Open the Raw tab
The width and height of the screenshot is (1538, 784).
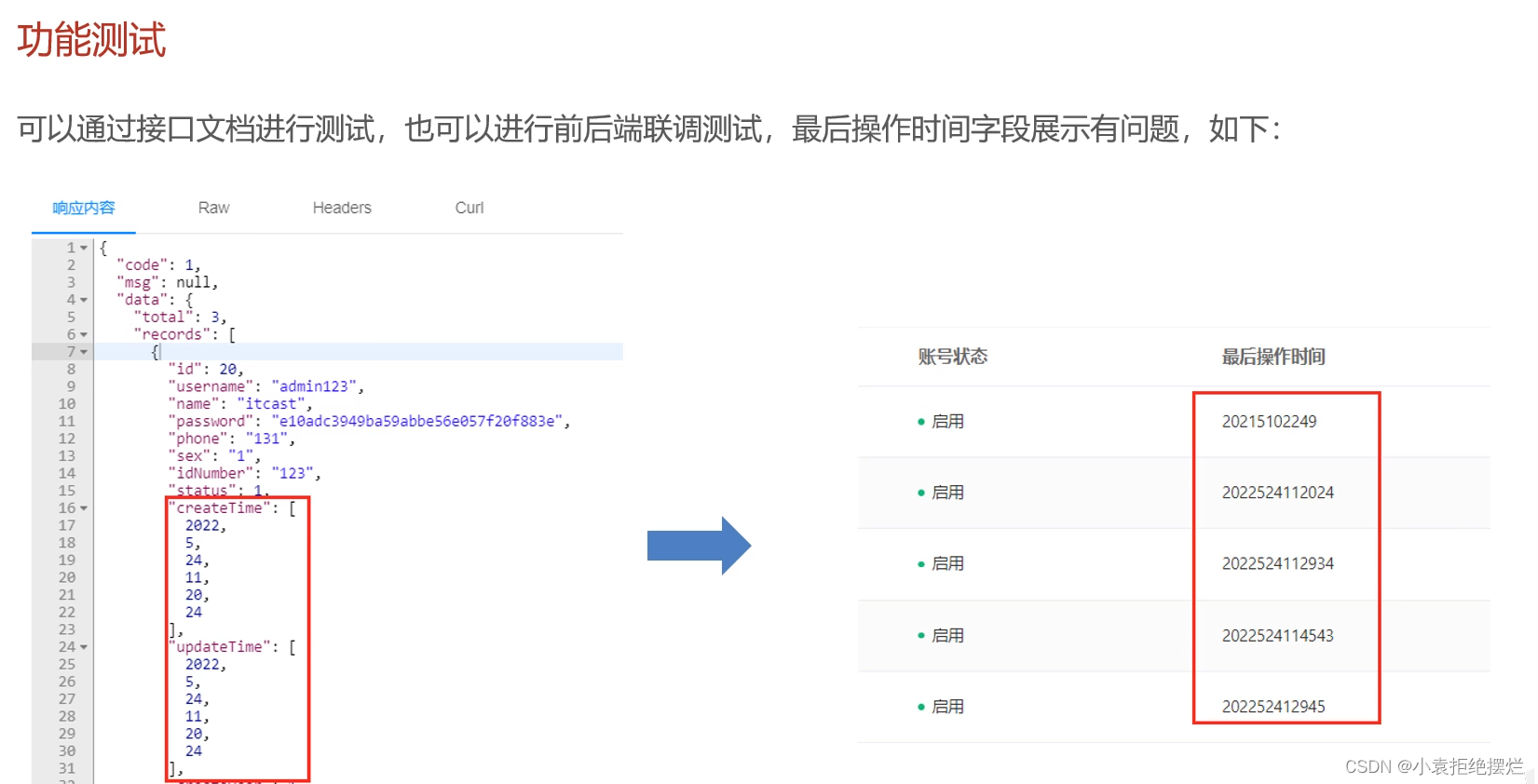click(213, 208)
